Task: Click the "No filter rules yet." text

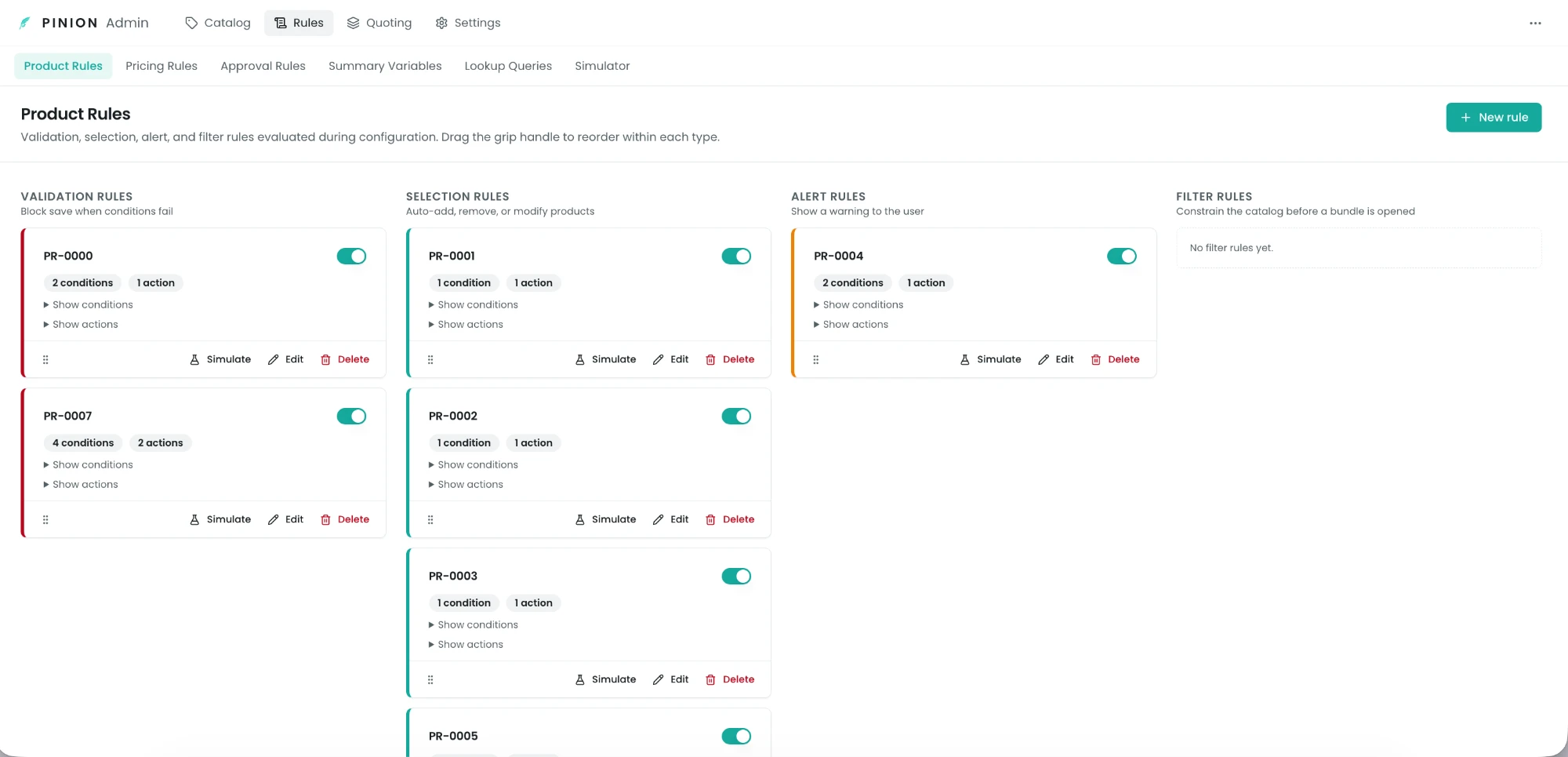Action: 1231,248
